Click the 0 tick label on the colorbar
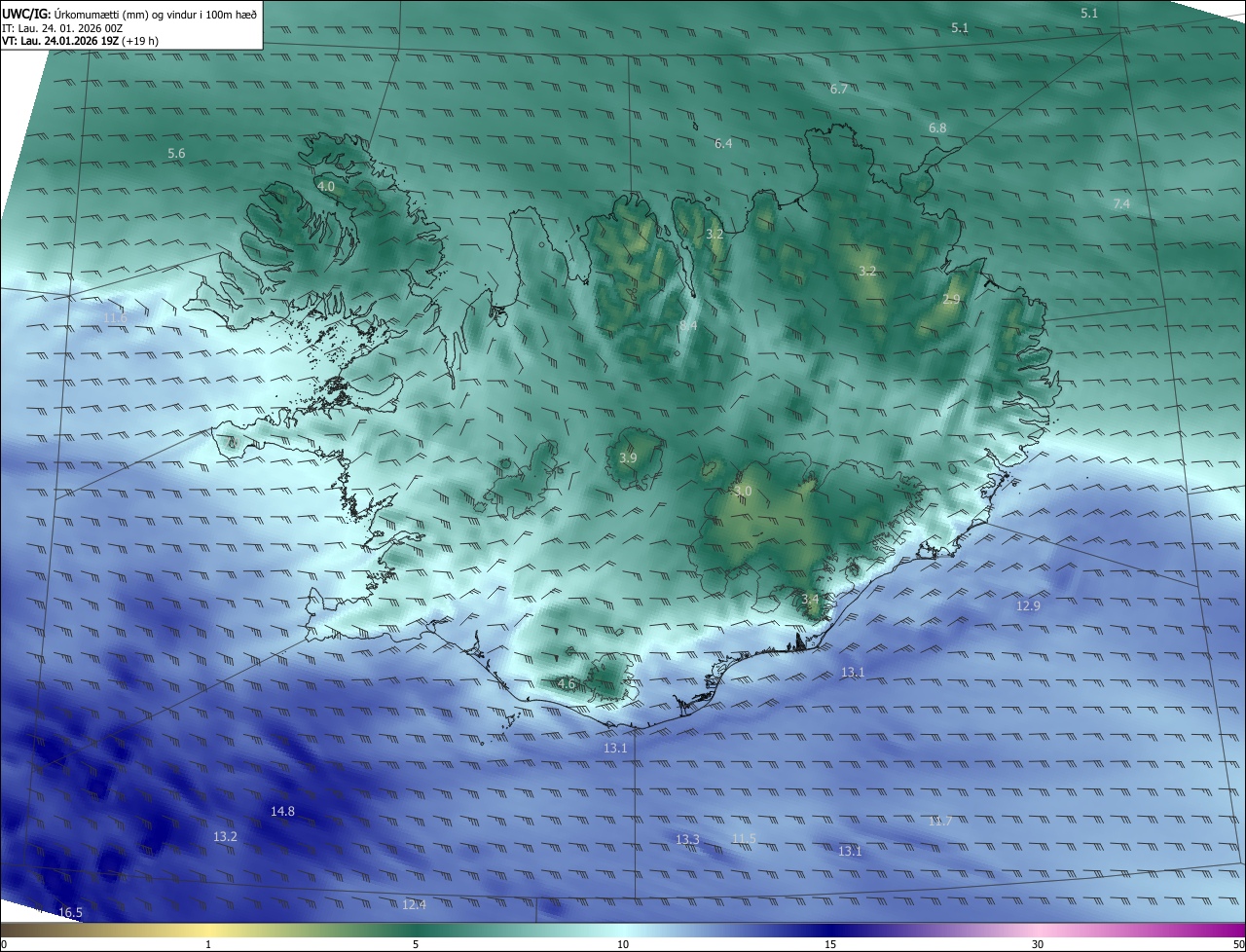1246x952 pixels. (4, 944)
